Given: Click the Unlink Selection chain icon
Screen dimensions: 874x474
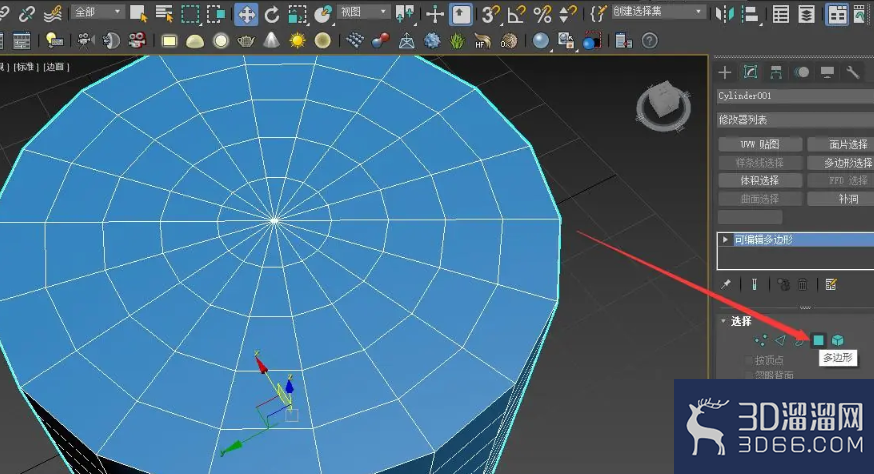Looking at the screenshot, I should click(x=26, y=13).
